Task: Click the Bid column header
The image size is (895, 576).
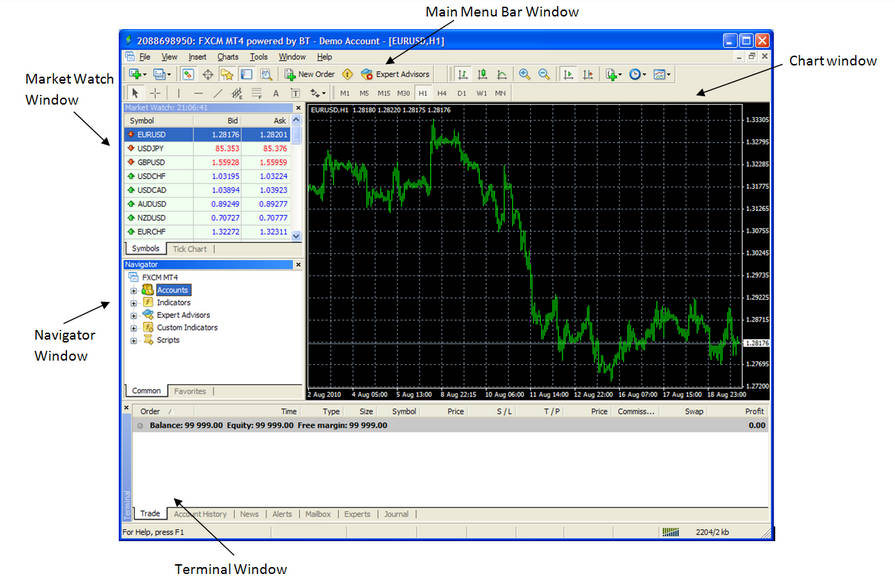Action: [232, 120]
